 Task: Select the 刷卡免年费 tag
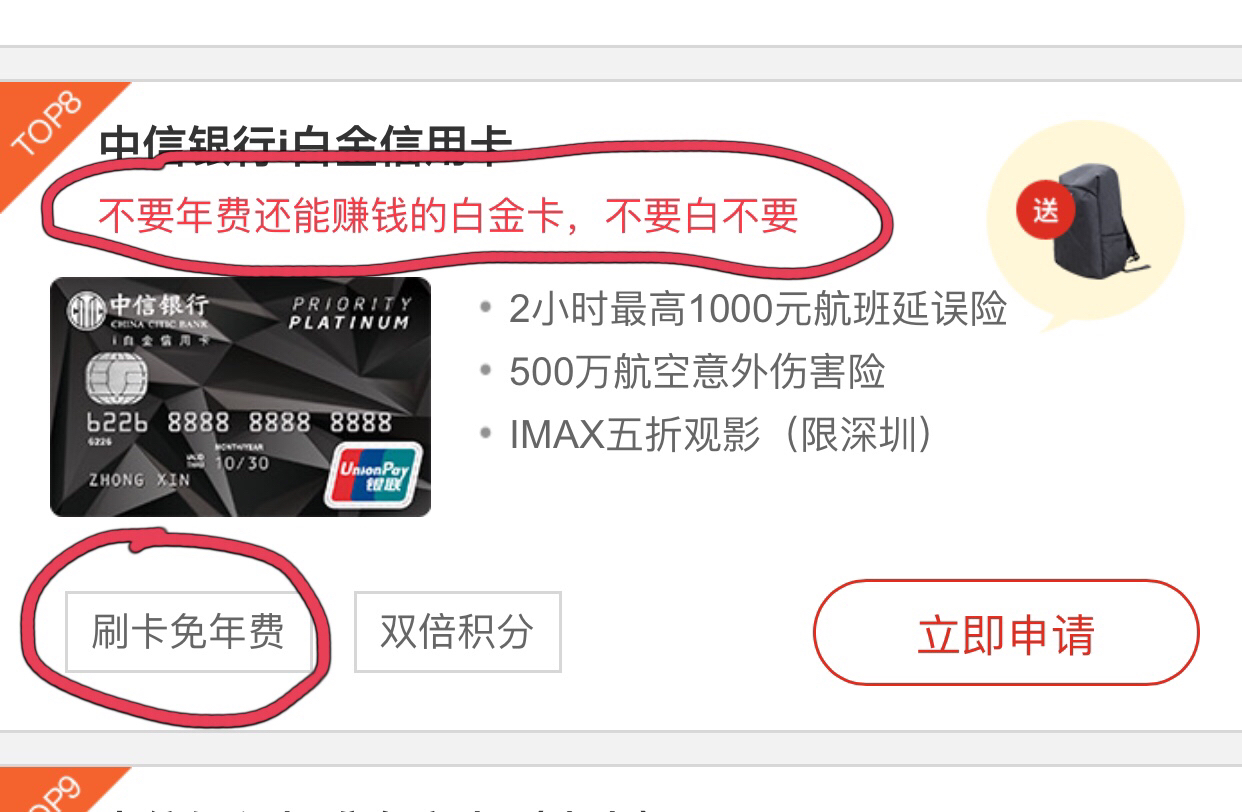tap(189, 632)
